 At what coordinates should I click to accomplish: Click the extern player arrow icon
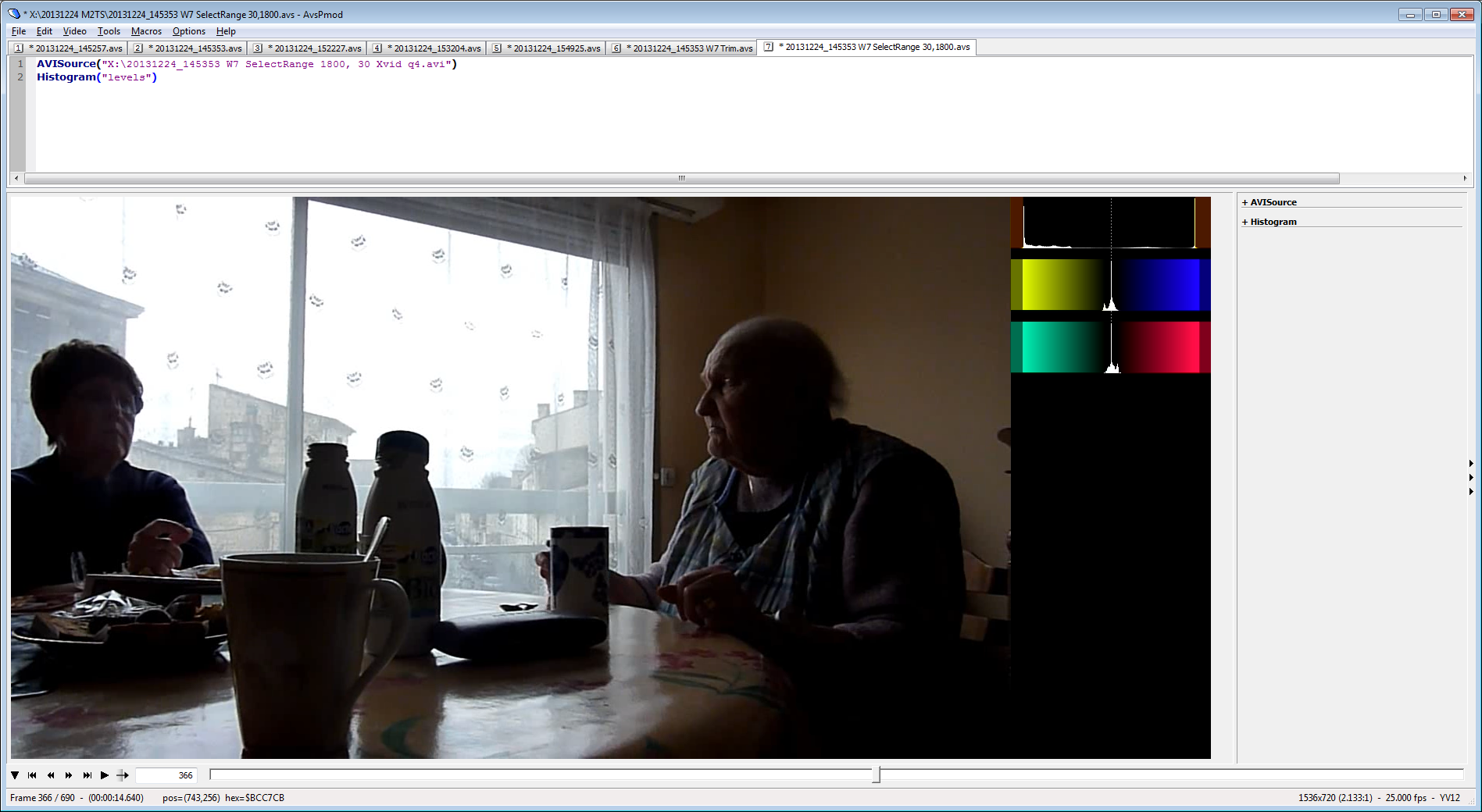pos(123,775)
